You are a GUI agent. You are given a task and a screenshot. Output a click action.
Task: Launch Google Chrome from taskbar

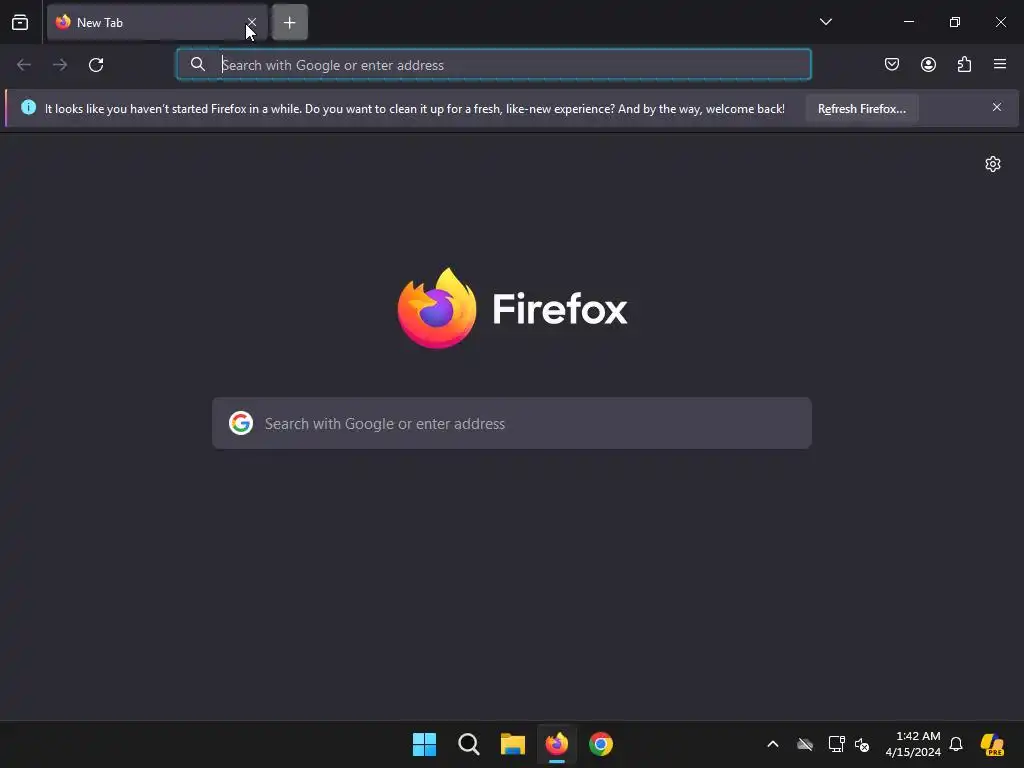click(x=601, y=744)
